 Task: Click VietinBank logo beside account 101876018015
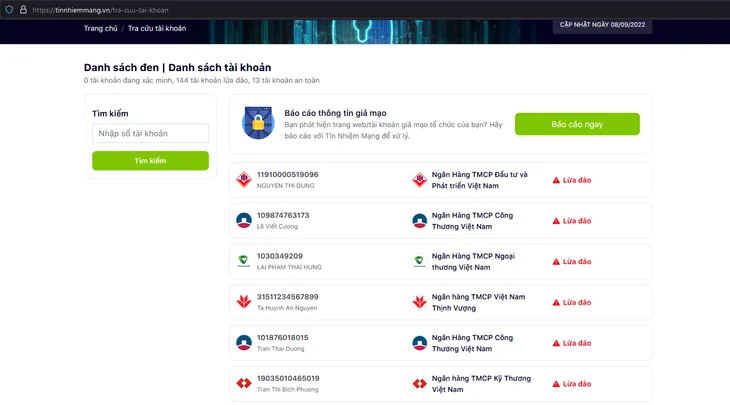244,343
